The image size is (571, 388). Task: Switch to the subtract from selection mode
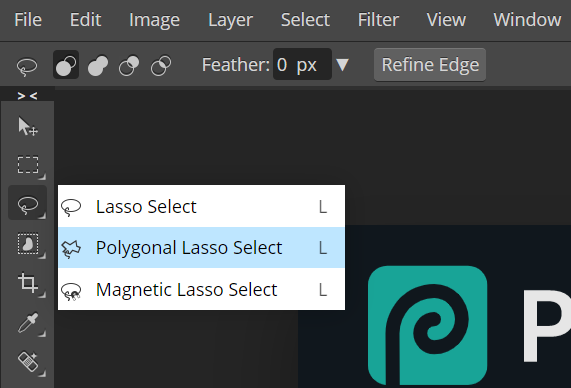(x=129, y=65)
